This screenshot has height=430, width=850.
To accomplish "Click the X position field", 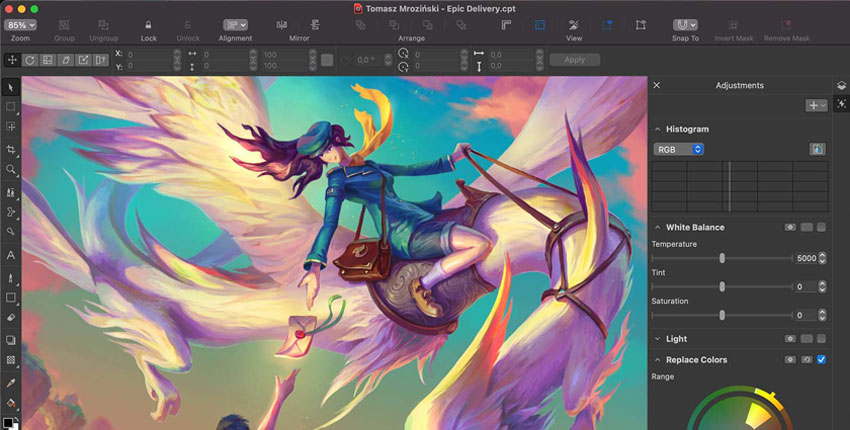I will click(x=149, y=55).
